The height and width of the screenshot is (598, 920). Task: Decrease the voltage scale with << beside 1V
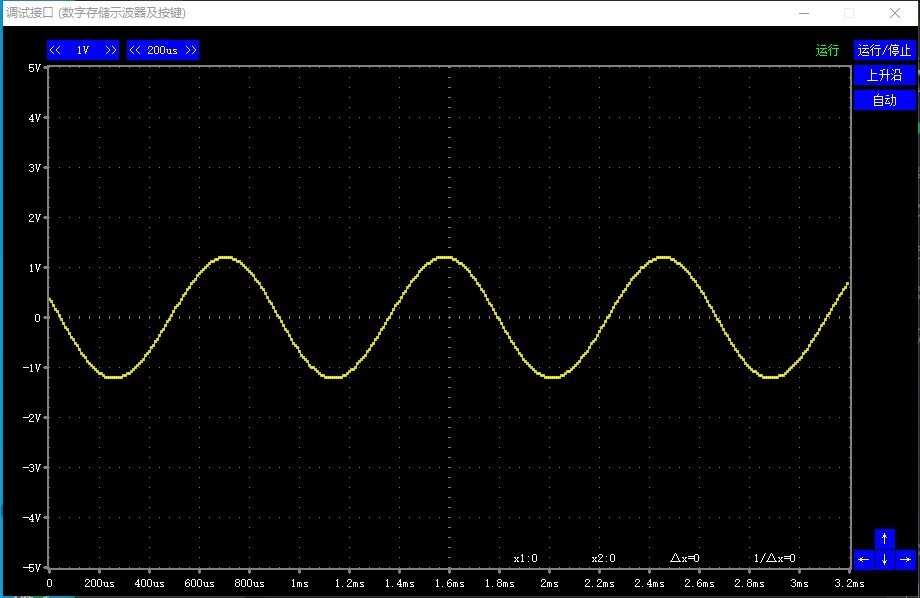click(x=56, y=50)
